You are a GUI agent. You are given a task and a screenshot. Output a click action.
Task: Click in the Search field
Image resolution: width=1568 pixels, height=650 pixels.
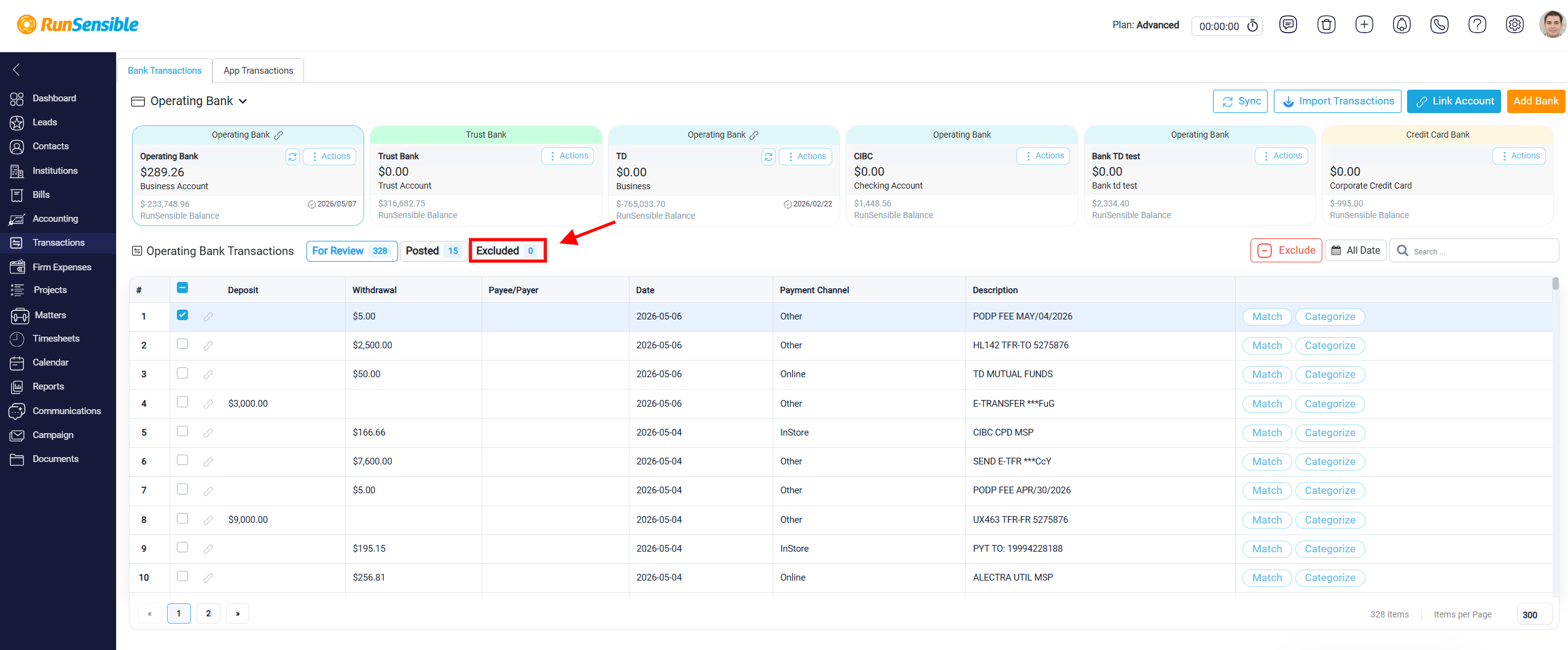(x=1474, y=251)
